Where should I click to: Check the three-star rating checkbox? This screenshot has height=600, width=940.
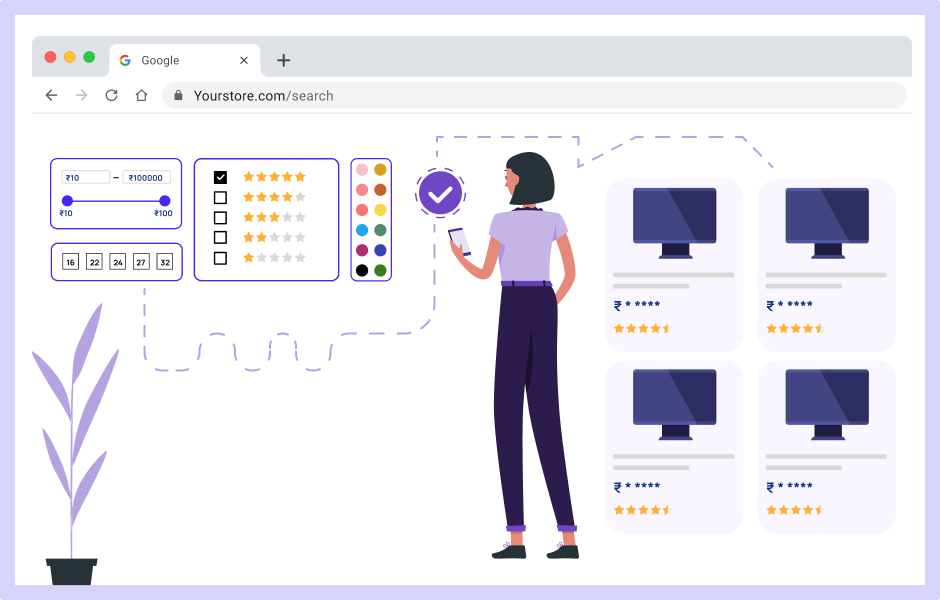[221, 218]
